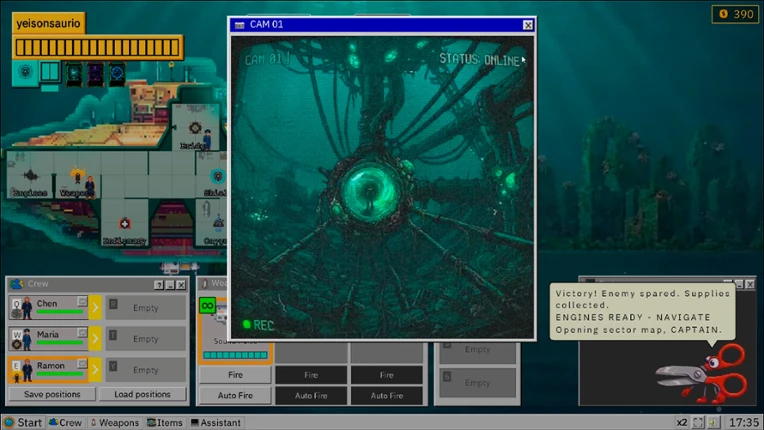Expand Maria's yellow arrow chevron
This screenshot has width=764, height=430.
coord(96,338)
